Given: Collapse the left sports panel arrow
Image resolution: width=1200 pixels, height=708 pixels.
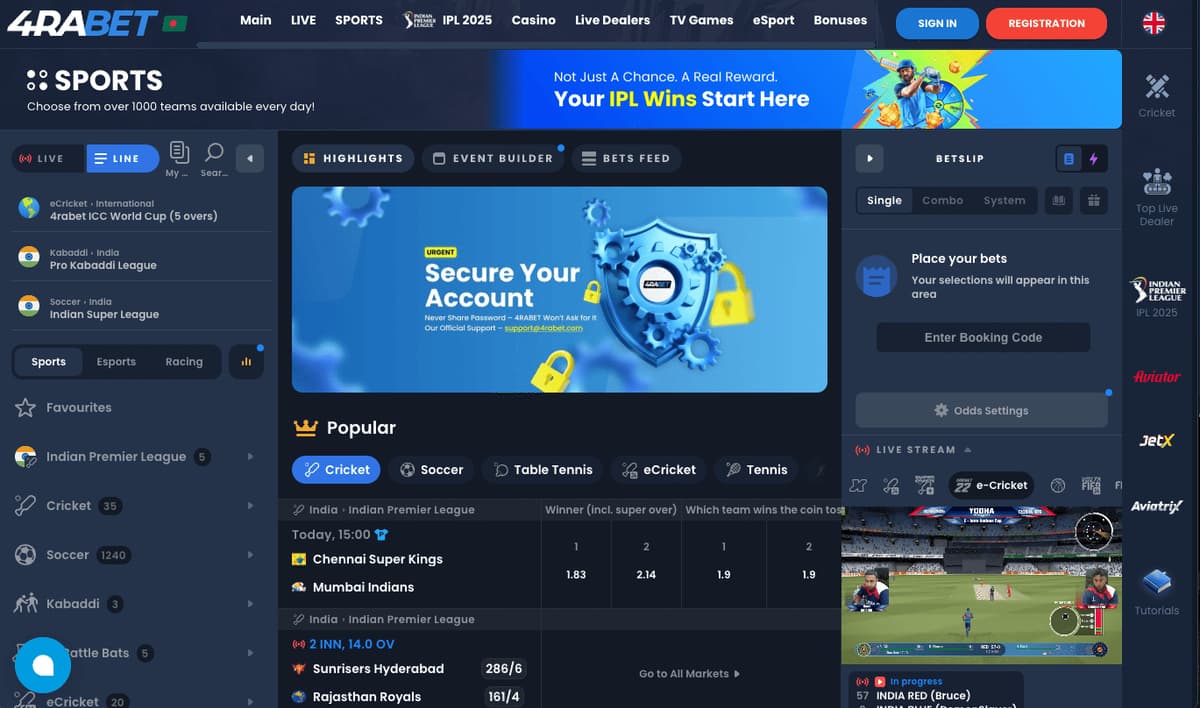Looking at the screenshot, I should (x=250, y=158).
